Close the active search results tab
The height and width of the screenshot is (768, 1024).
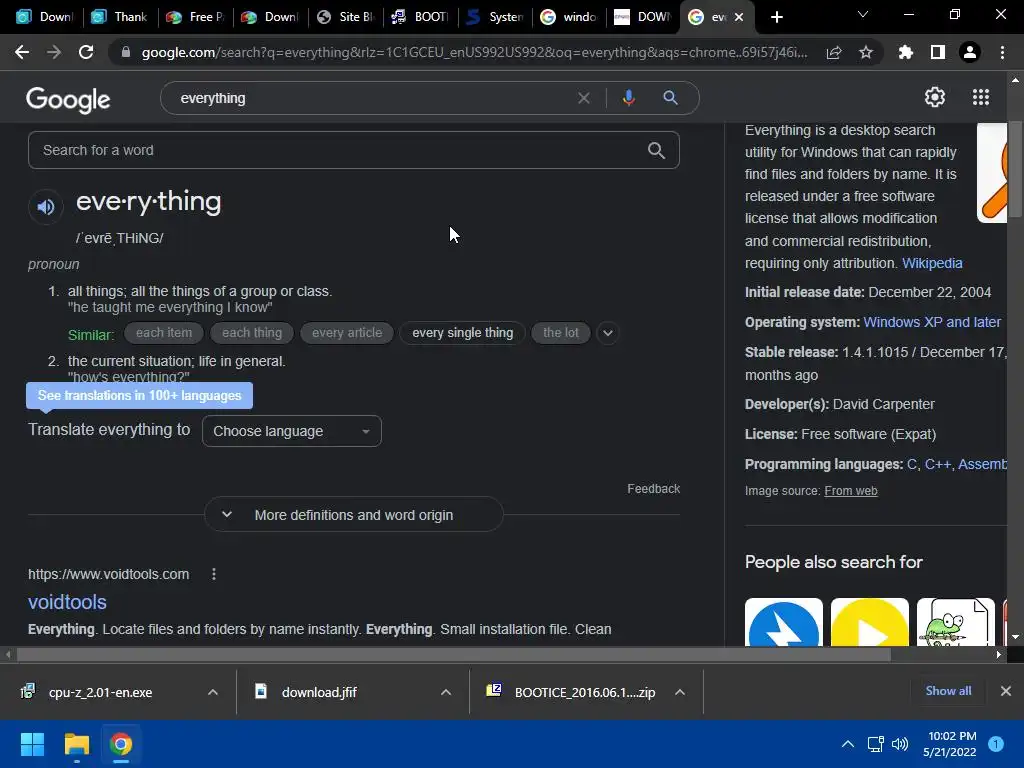[x=739, y=17]
